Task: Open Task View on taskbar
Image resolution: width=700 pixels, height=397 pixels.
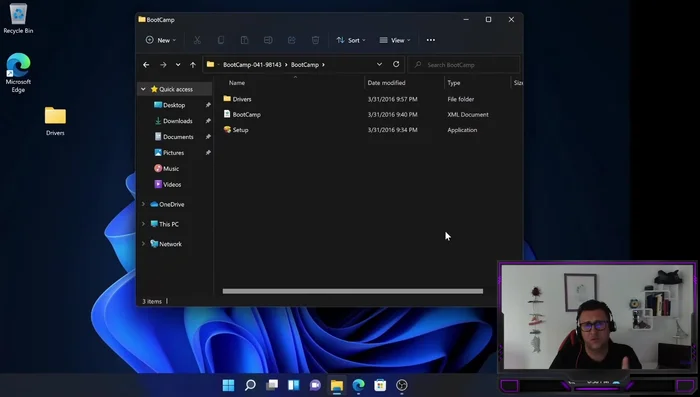Action: [x=272, y=385]
